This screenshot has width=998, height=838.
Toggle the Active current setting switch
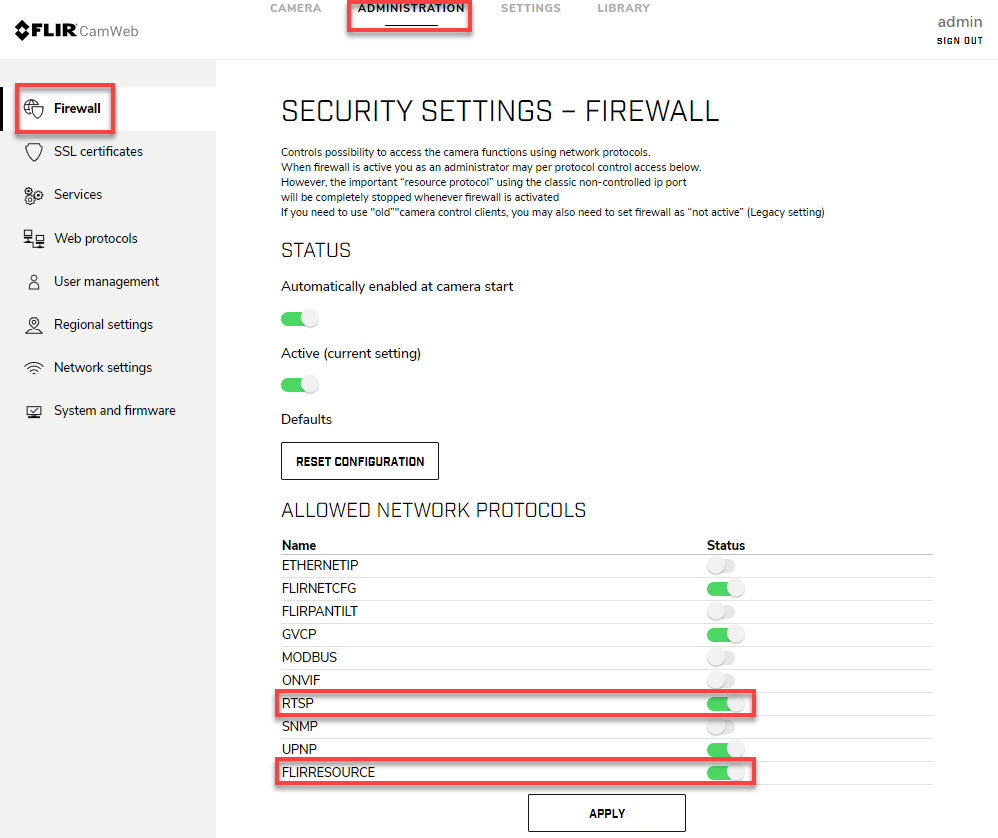299,384
